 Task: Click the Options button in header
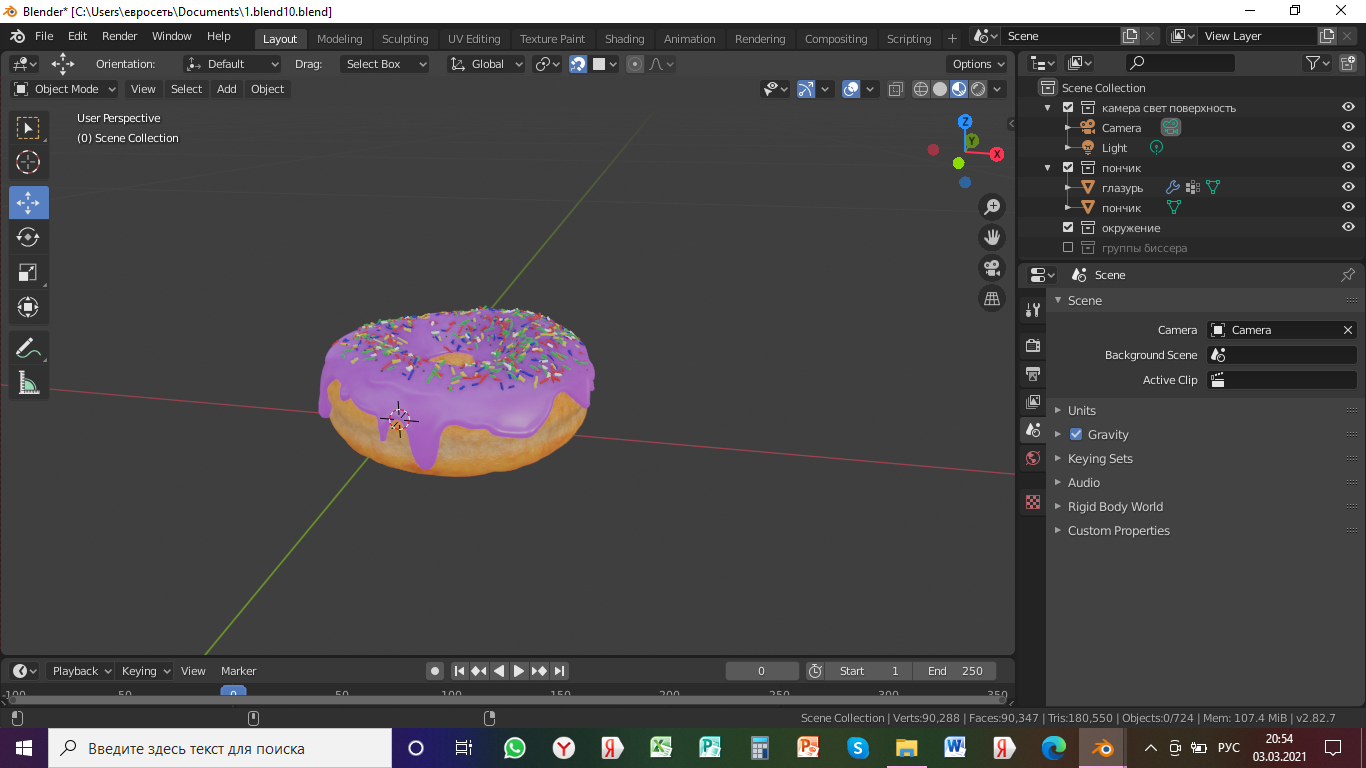(x=978, y=64)
